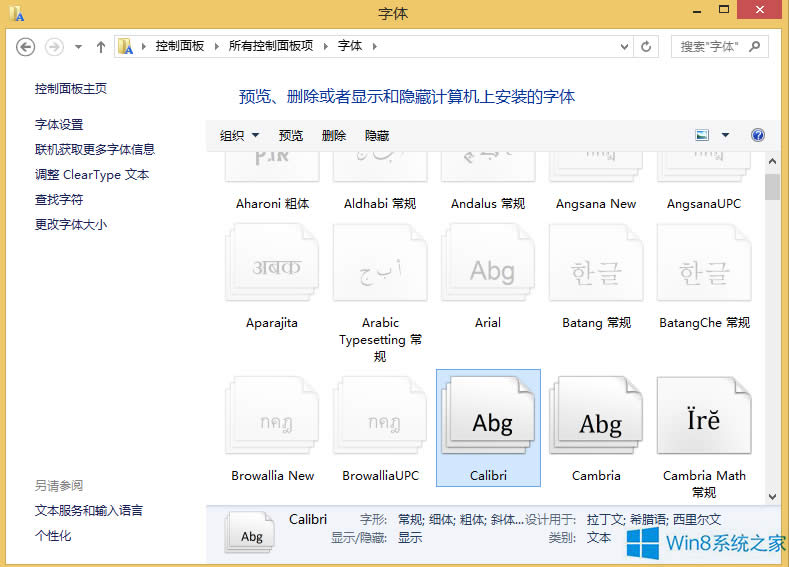
Task: Expand the address bar history dropdown
Action: 624,47
